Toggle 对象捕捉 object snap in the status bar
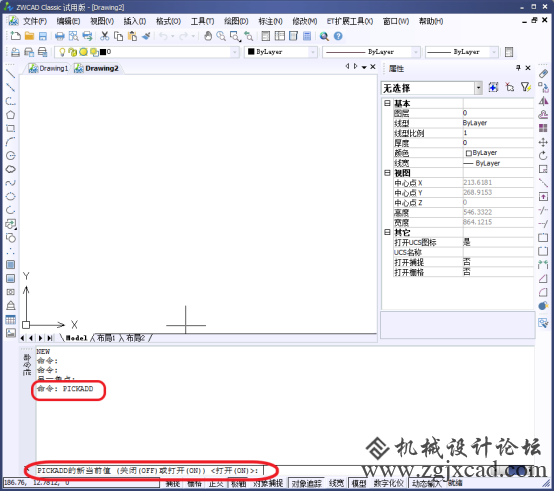The image size is (554, 491). [268, 483]
